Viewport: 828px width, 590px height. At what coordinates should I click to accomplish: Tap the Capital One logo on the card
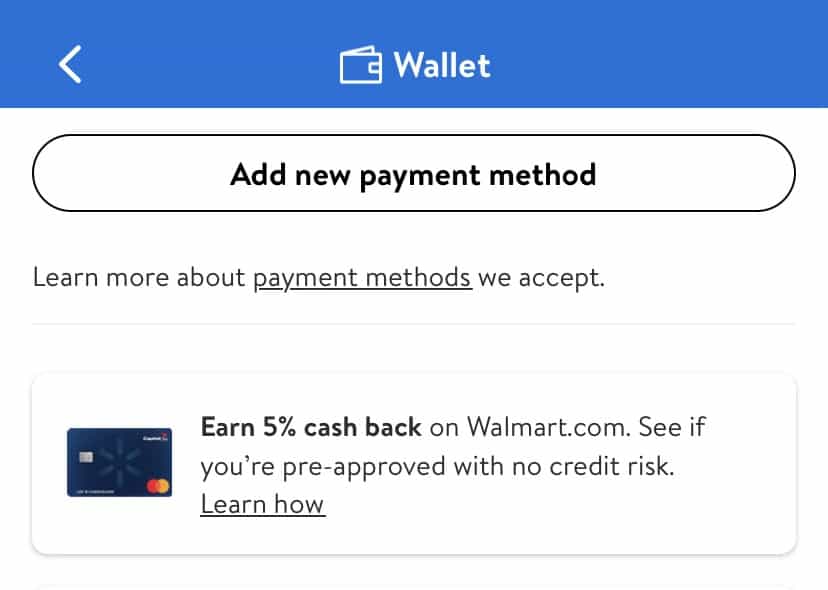coord(155,437)
